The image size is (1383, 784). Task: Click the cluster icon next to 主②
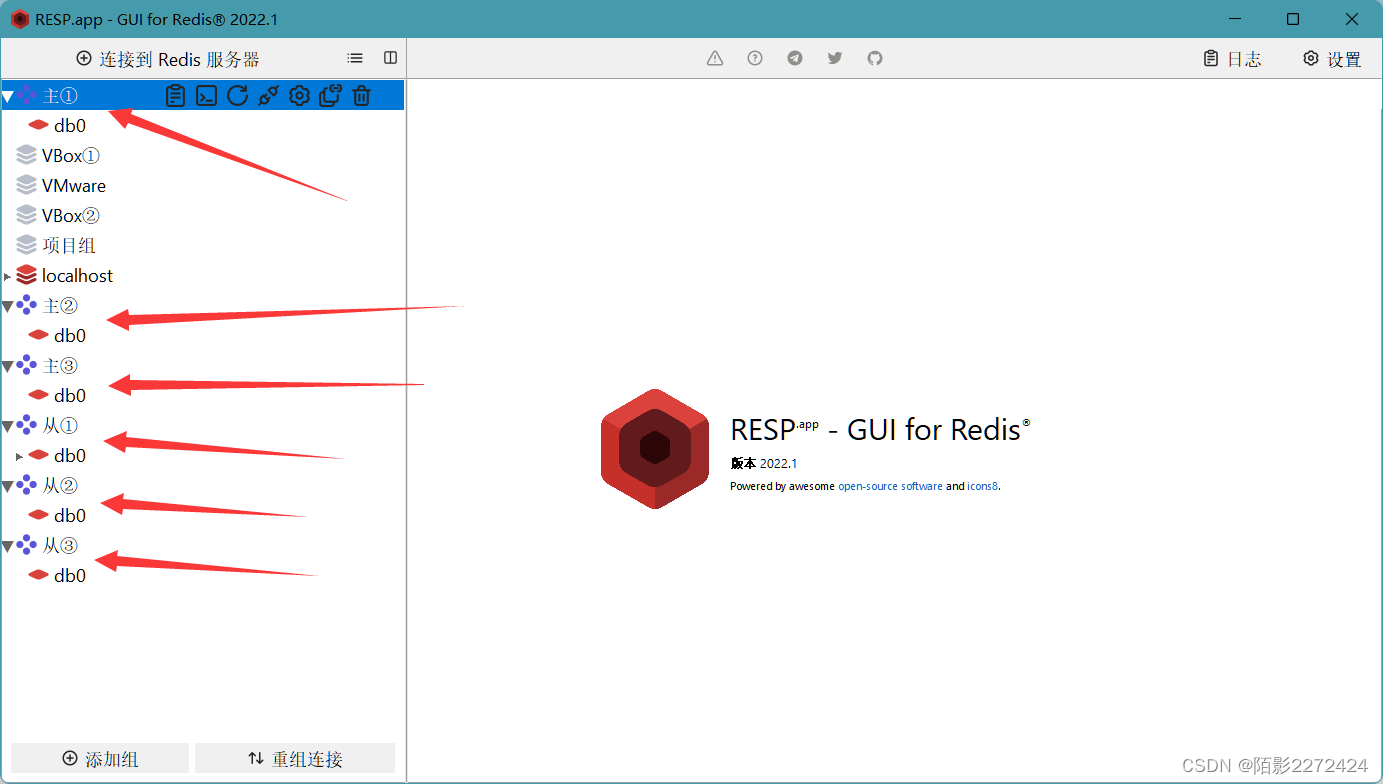(27, 305)
